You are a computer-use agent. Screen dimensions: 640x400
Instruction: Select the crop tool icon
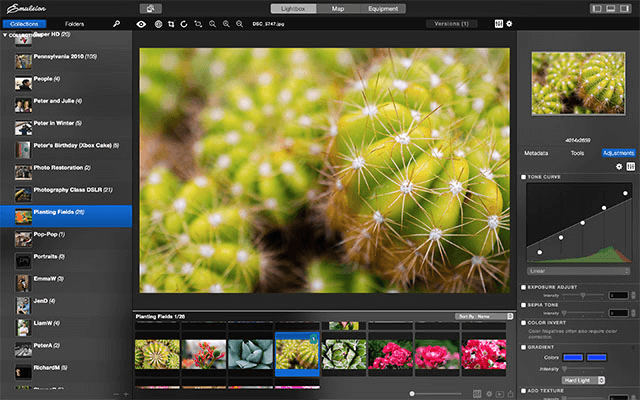[x=169, y=22]
